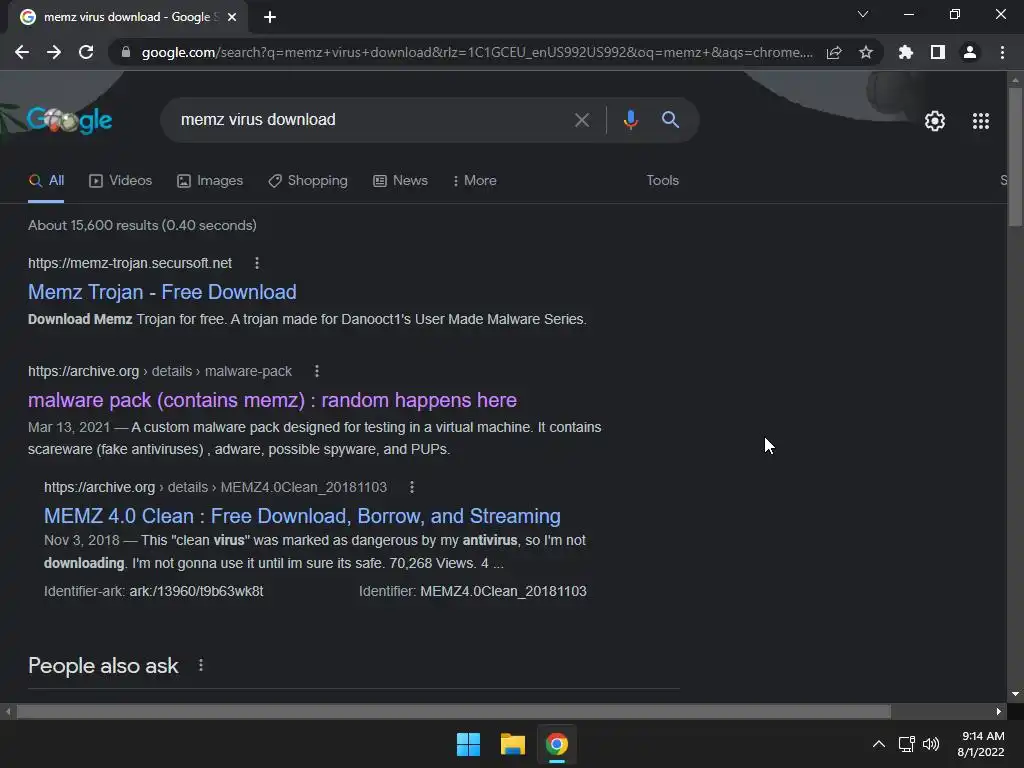
Task: Click the horizontal scrollbar thumb
Action: [453, 711]
